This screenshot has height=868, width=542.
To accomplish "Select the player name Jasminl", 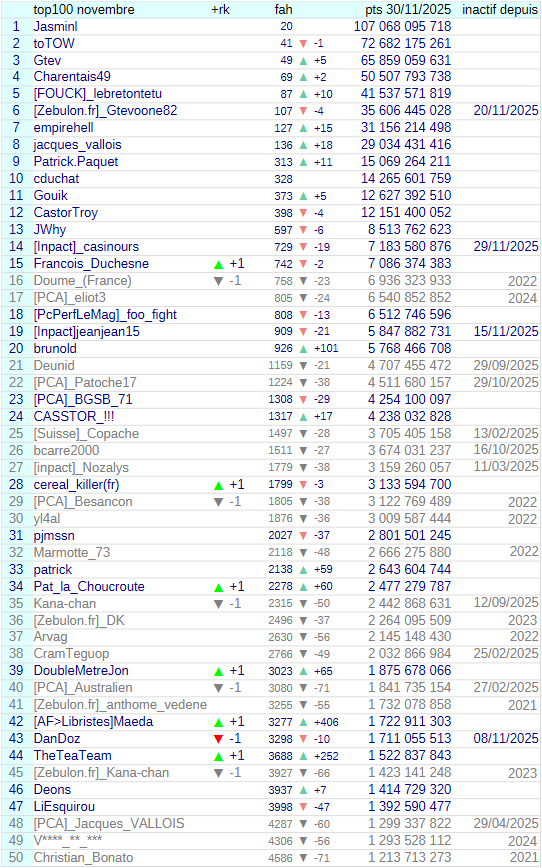I will click(55, 27).
